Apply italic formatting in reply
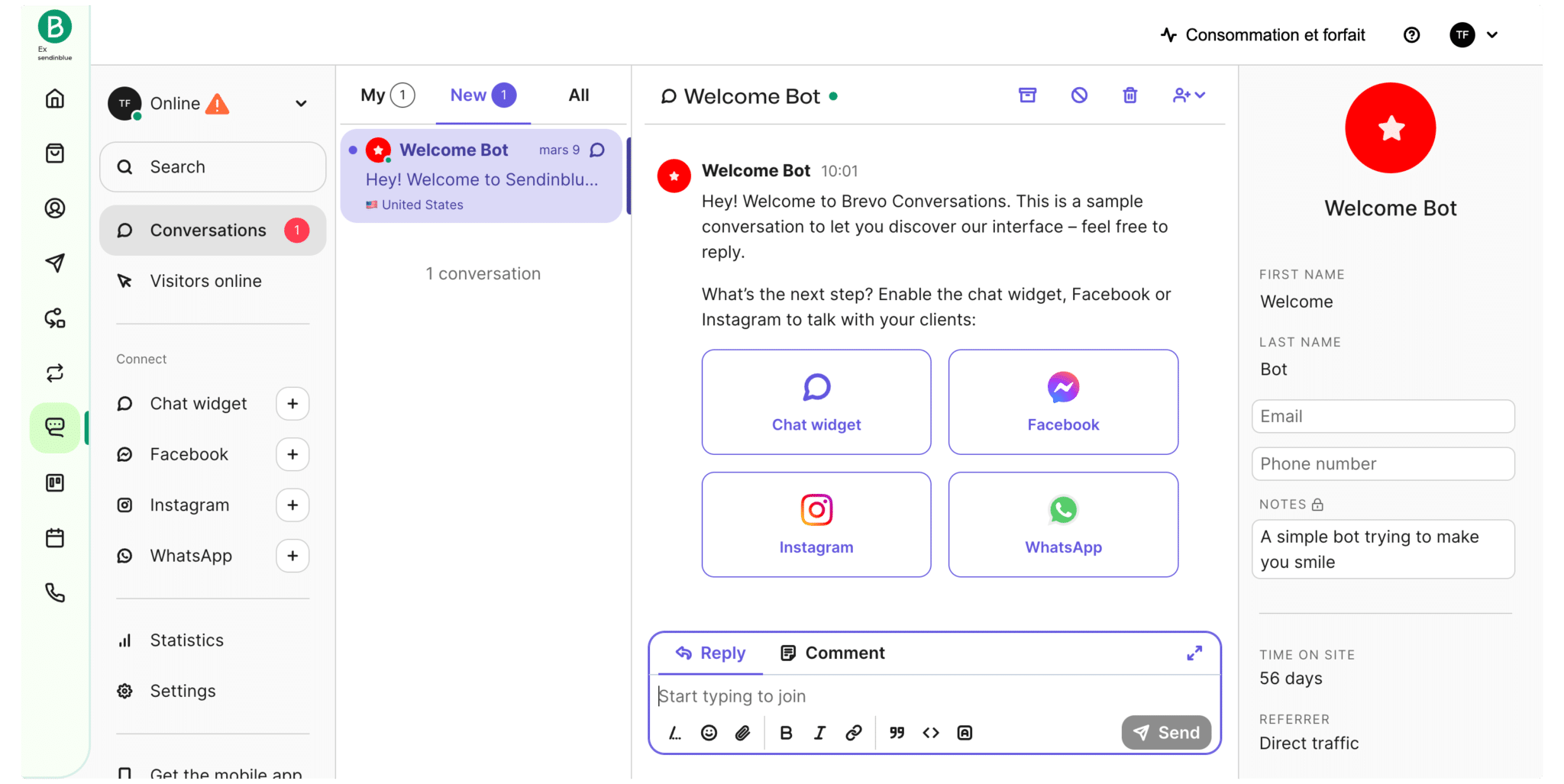 pyautogui.click(x=819, y=733)
